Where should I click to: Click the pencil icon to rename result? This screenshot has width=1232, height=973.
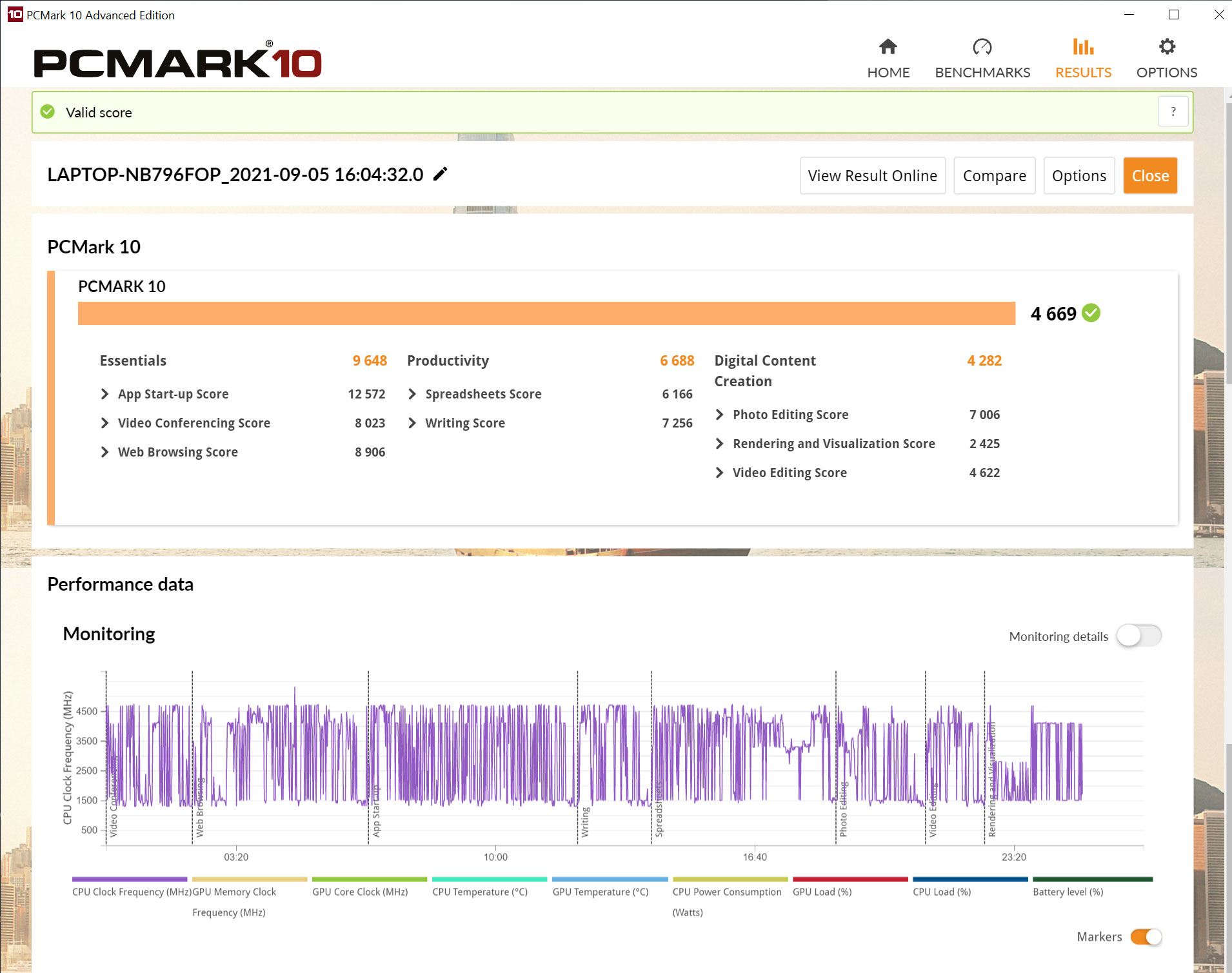(x=440, y=174)
